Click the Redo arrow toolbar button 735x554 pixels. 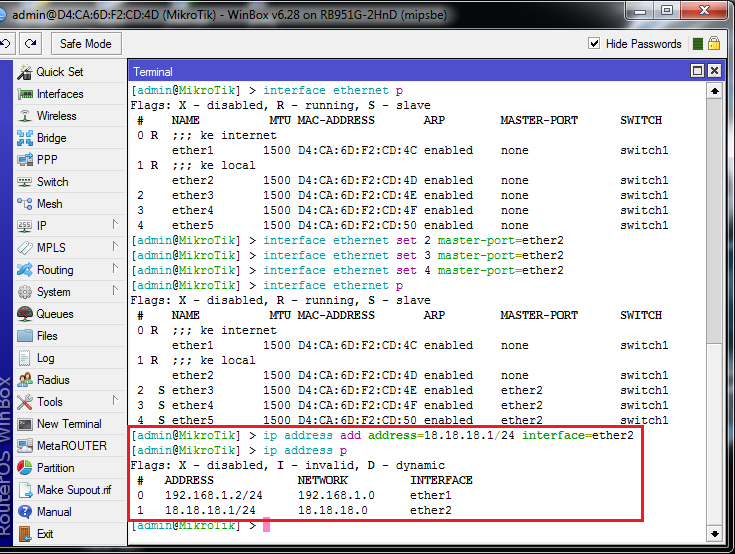30,44
